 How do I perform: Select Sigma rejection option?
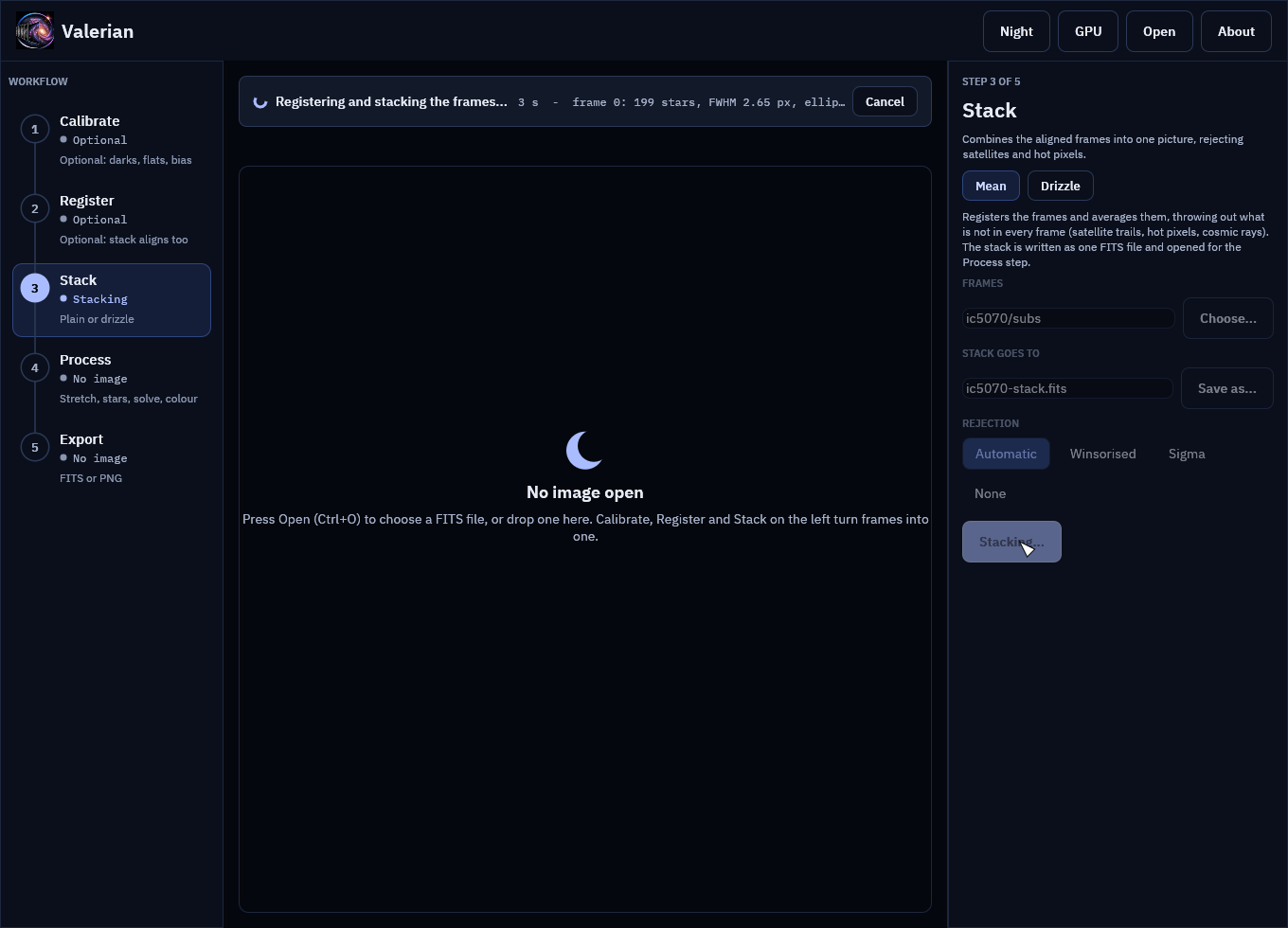click(x=1187, y=454)
